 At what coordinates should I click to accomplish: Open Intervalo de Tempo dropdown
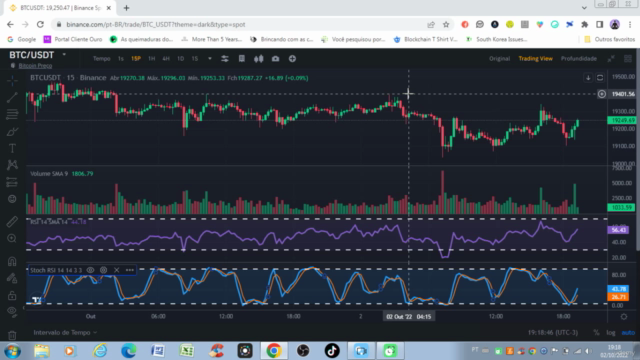(65, 333)
